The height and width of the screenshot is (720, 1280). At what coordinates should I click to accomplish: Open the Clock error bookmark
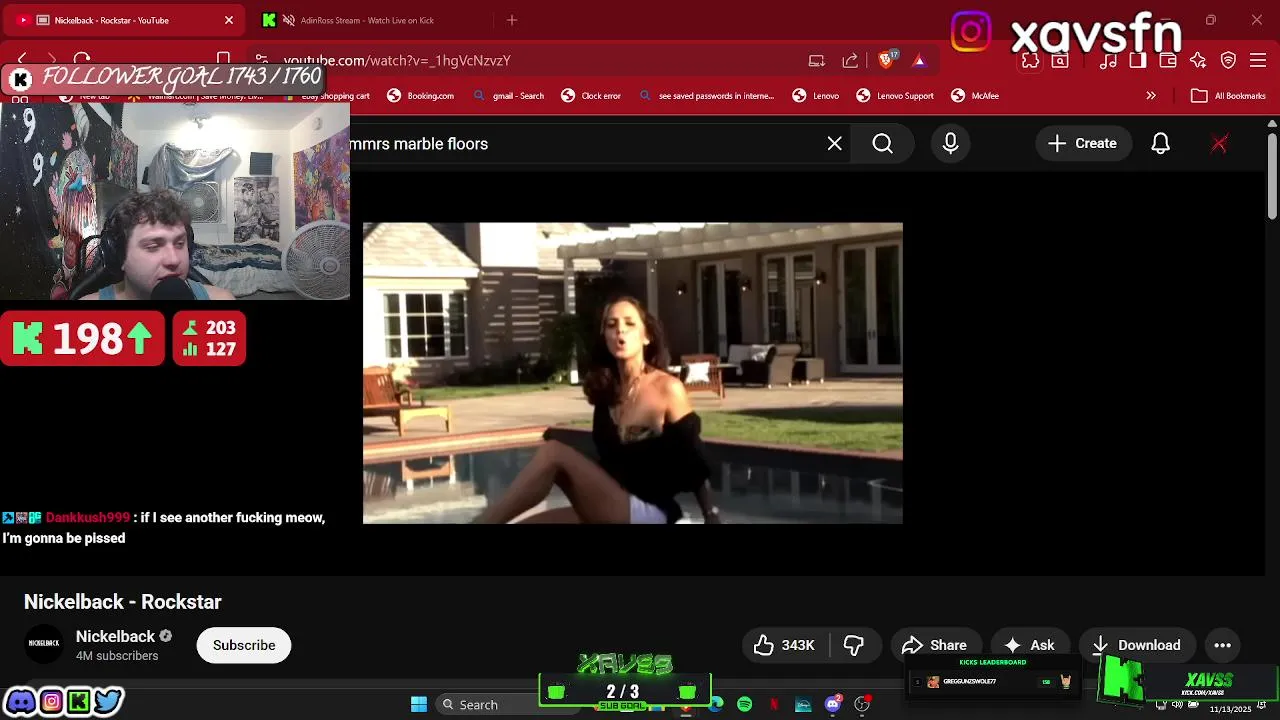point(591,96)
